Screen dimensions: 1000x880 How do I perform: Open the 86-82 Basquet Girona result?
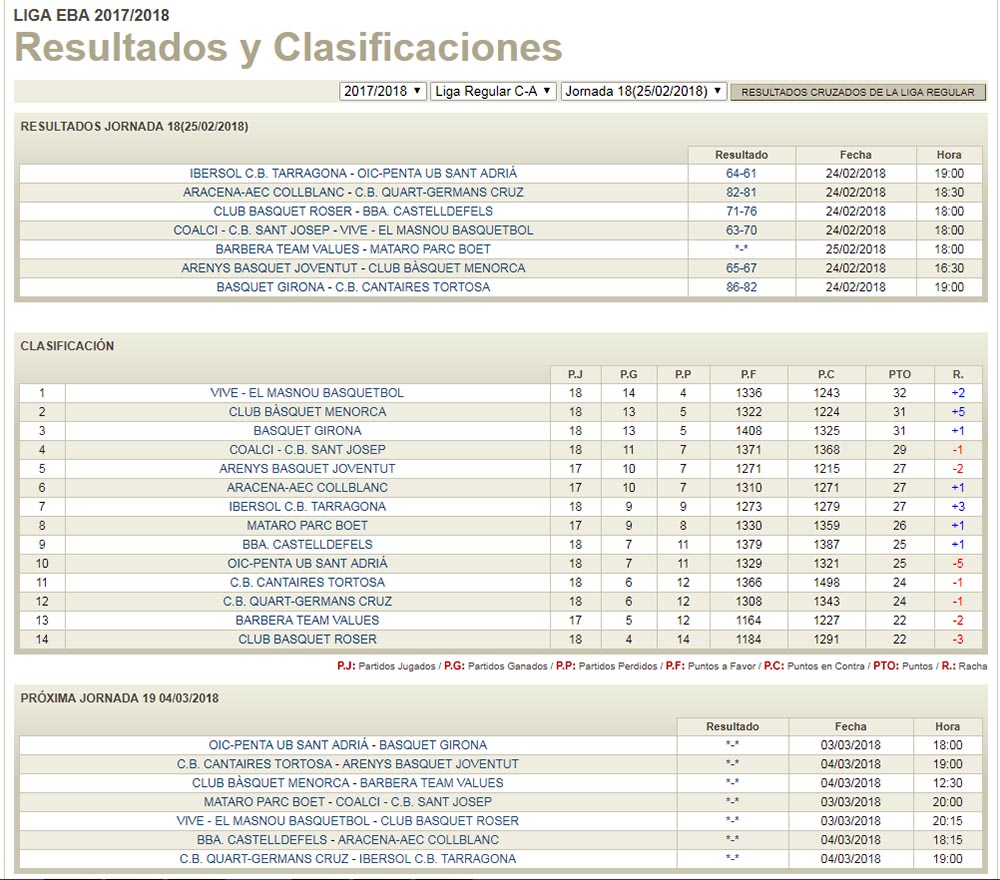click(738, 288)
